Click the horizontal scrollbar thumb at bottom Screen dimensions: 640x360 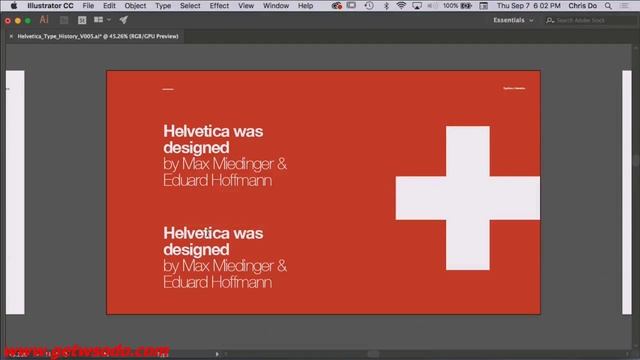(x=373, y=354)
